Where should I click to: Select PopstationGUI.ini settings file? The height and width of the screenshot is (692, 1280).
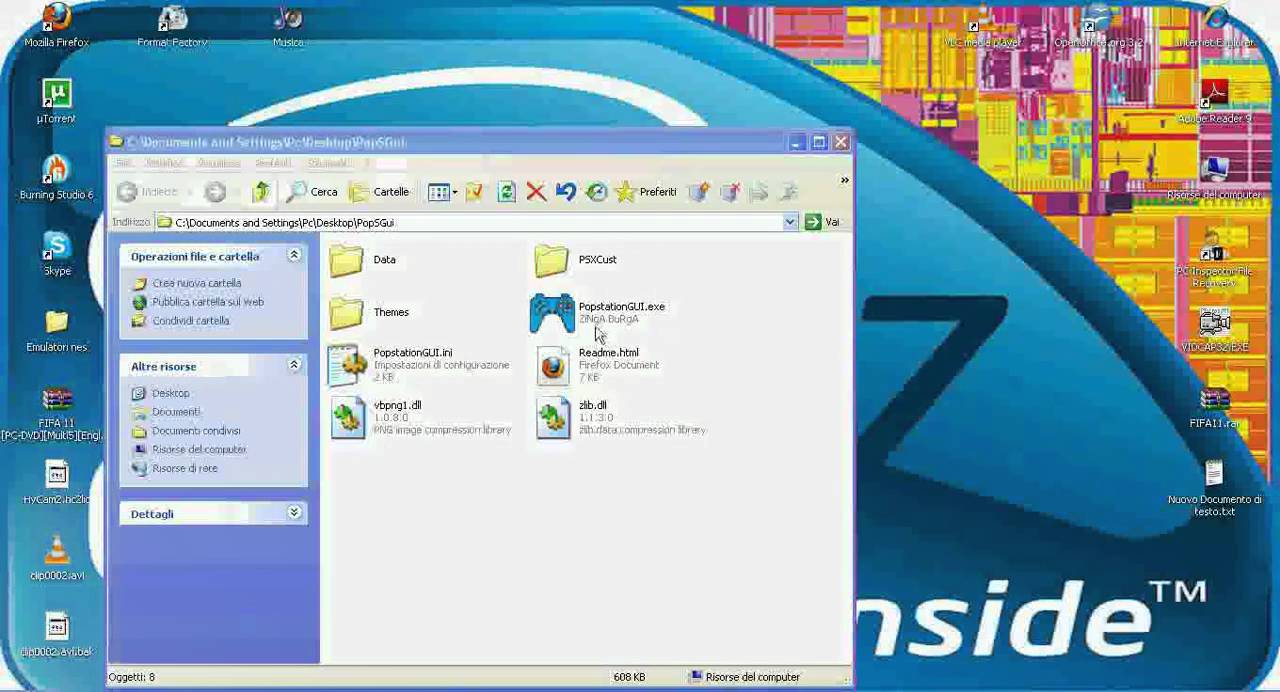[x=419, y=365]
